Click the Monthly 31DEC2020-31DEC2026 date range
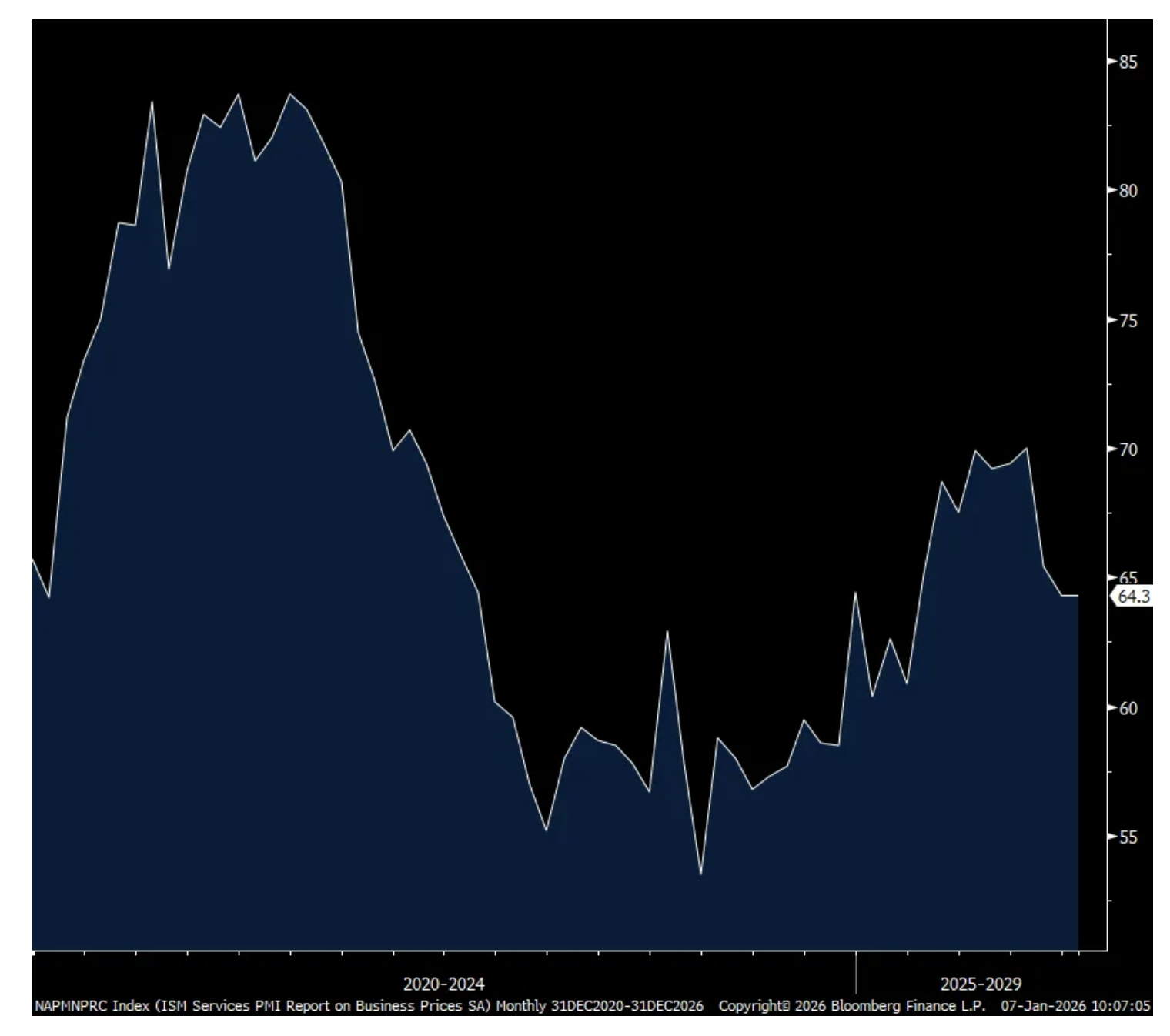 599,1006
